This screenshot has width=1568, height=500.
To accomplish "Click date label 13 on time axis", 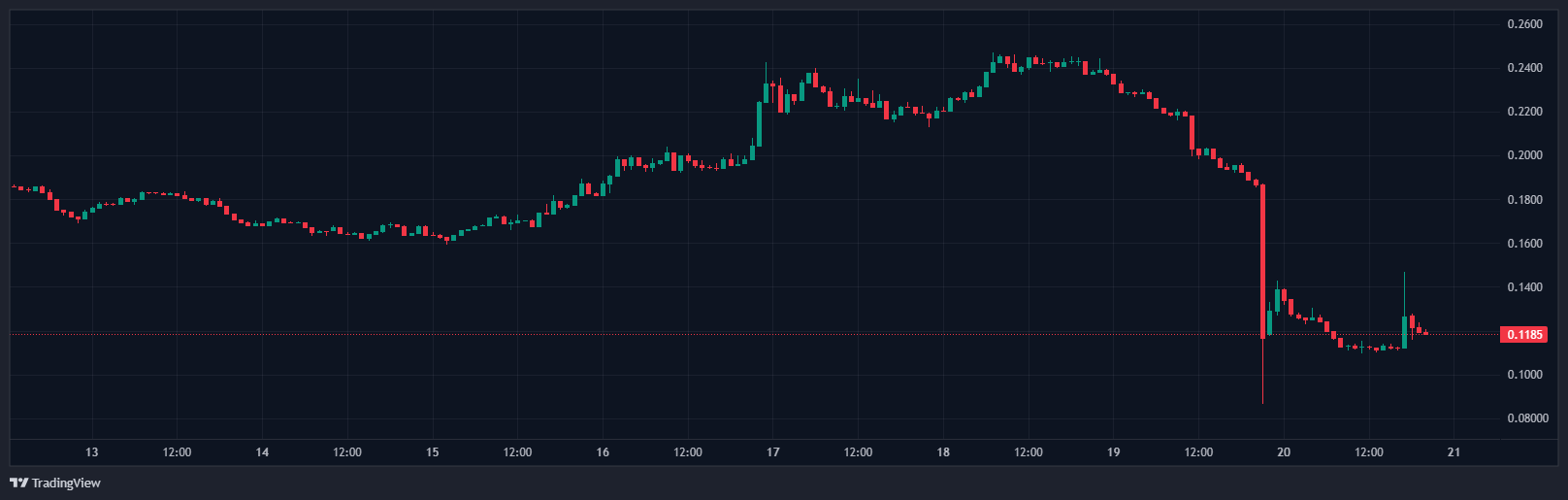I will [x=92, y=452].
